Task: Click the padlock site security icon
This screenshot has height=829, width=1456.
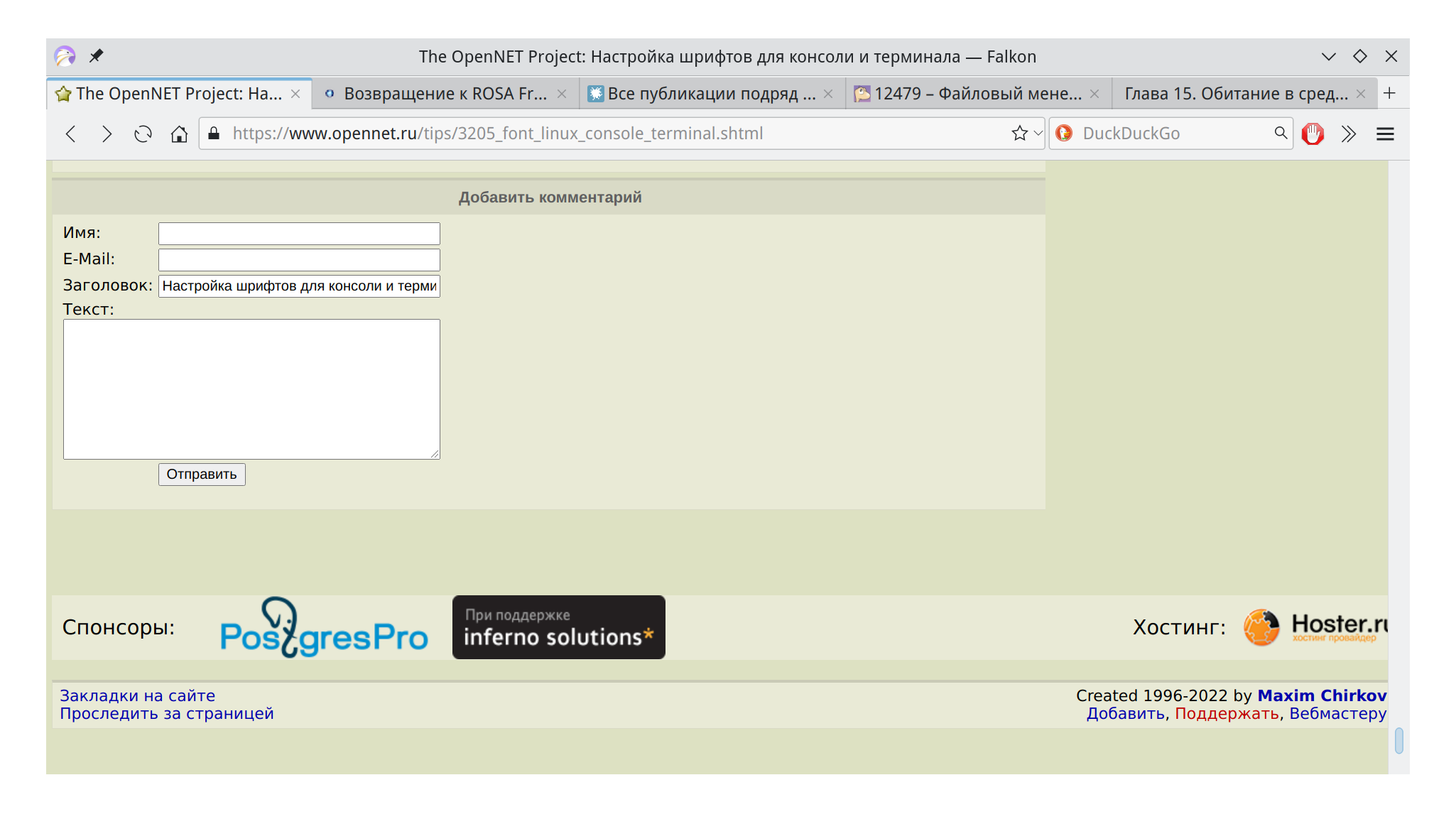Action: [214, 133]
